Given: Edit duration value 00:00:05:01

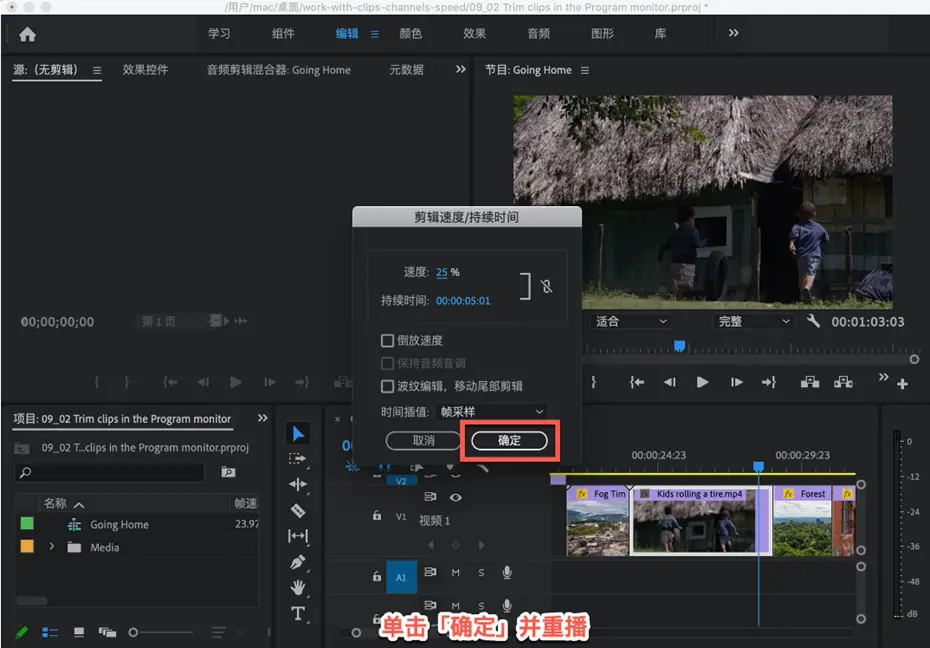Looking at the screenshot, I should (463, 301).
